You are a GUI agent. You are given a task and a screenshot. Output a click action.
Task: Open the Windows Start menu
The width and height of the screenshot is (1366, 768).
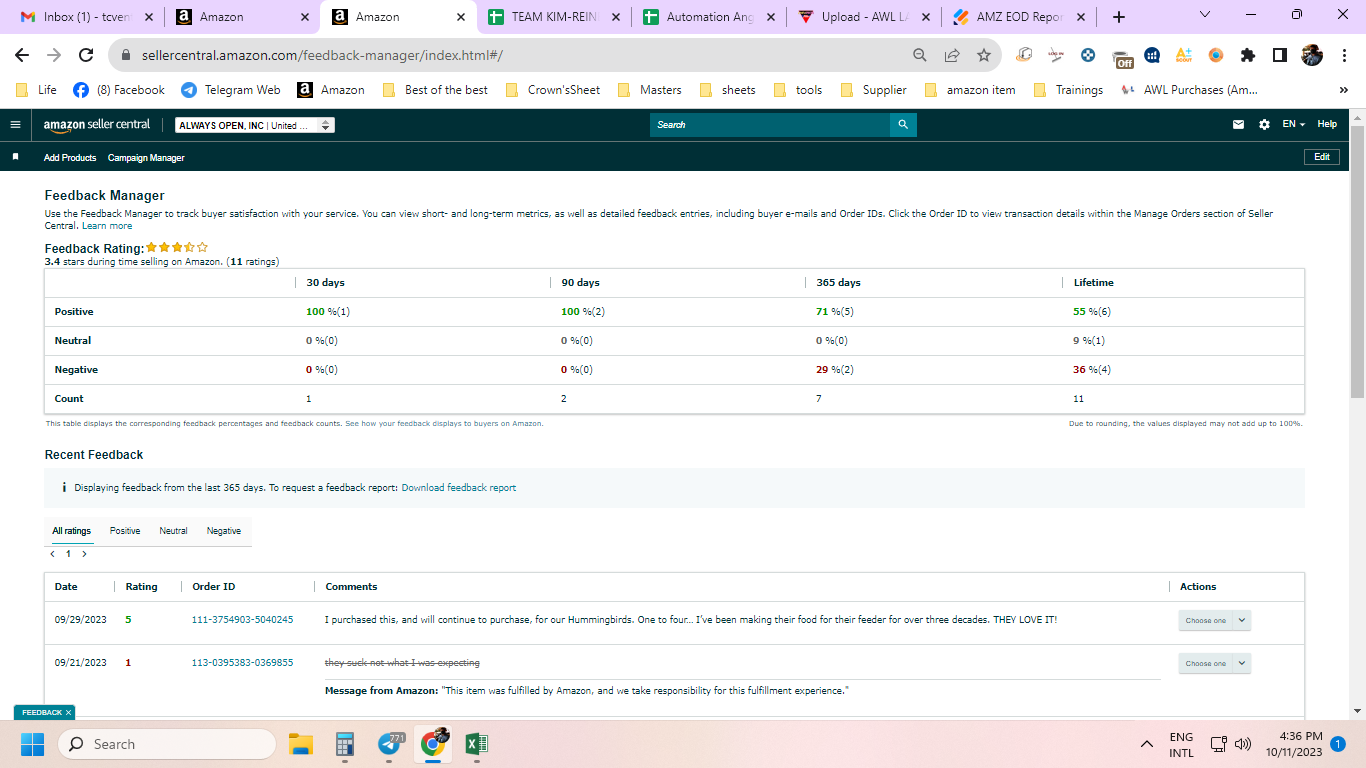pos(32,744)
